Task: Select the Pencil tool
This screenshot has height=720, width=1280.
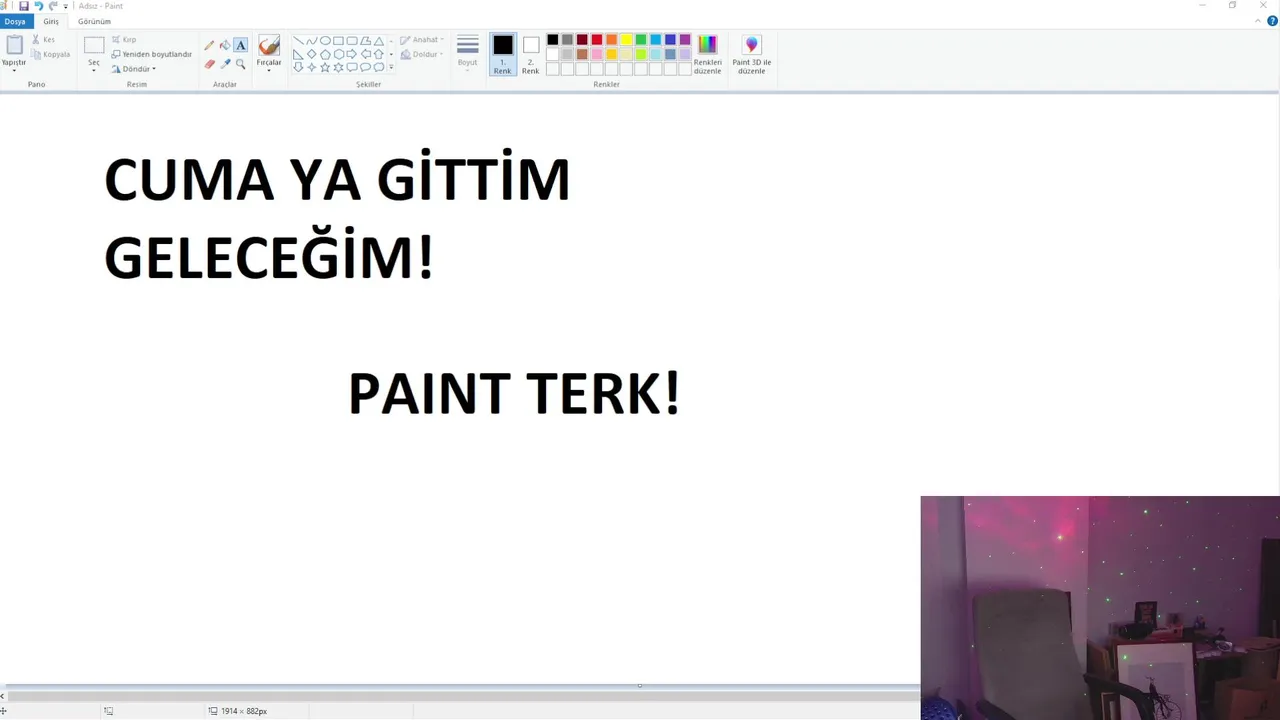Action: 209,45
